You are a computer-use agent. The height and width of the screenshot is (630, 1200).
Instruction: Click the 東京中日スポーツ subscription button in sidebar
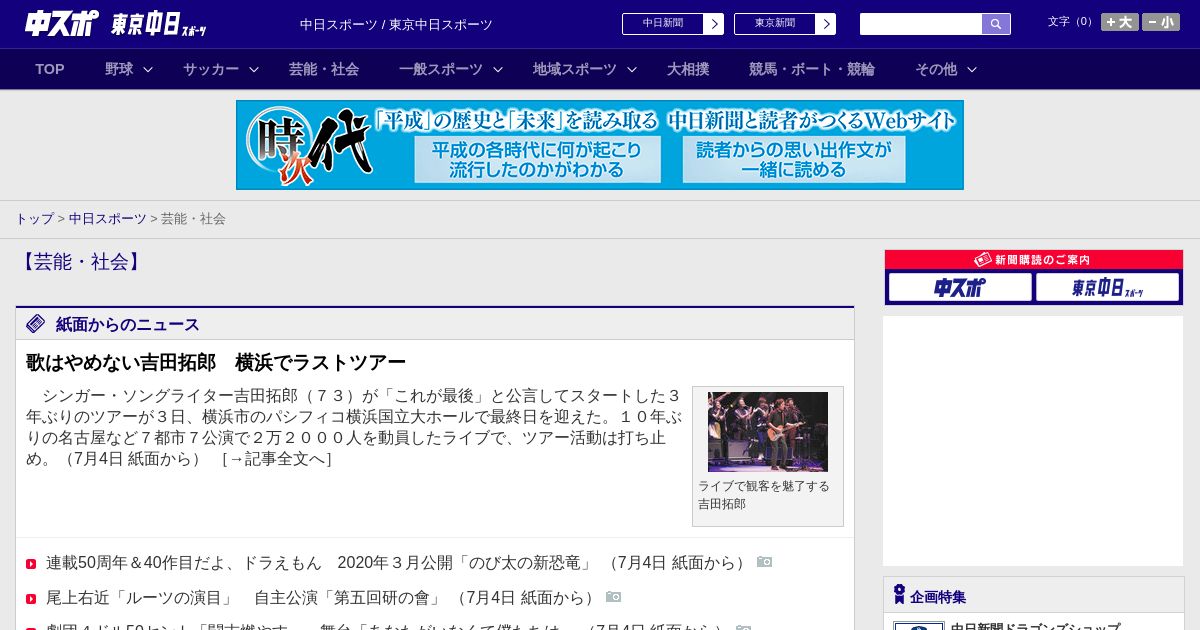point(1107,288)
